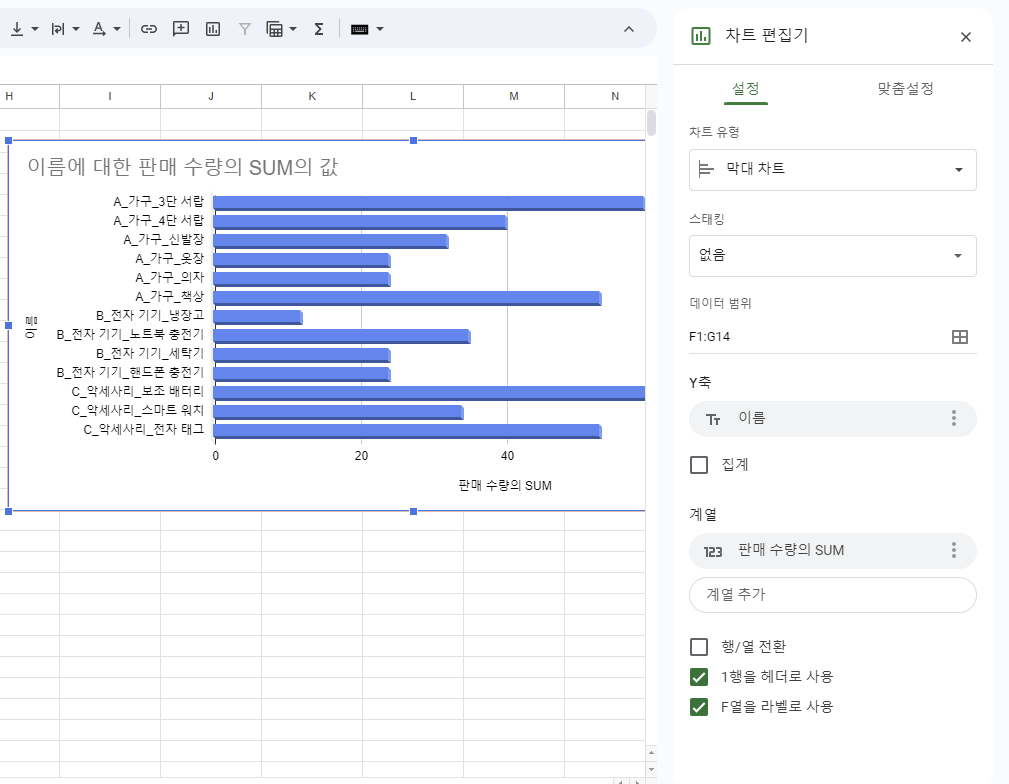Uncheck 1행을 헤더로 사용
Image resolution: width=1009 pixels, height=784 pixels.
pyautogui.click(x=699, y=677)
